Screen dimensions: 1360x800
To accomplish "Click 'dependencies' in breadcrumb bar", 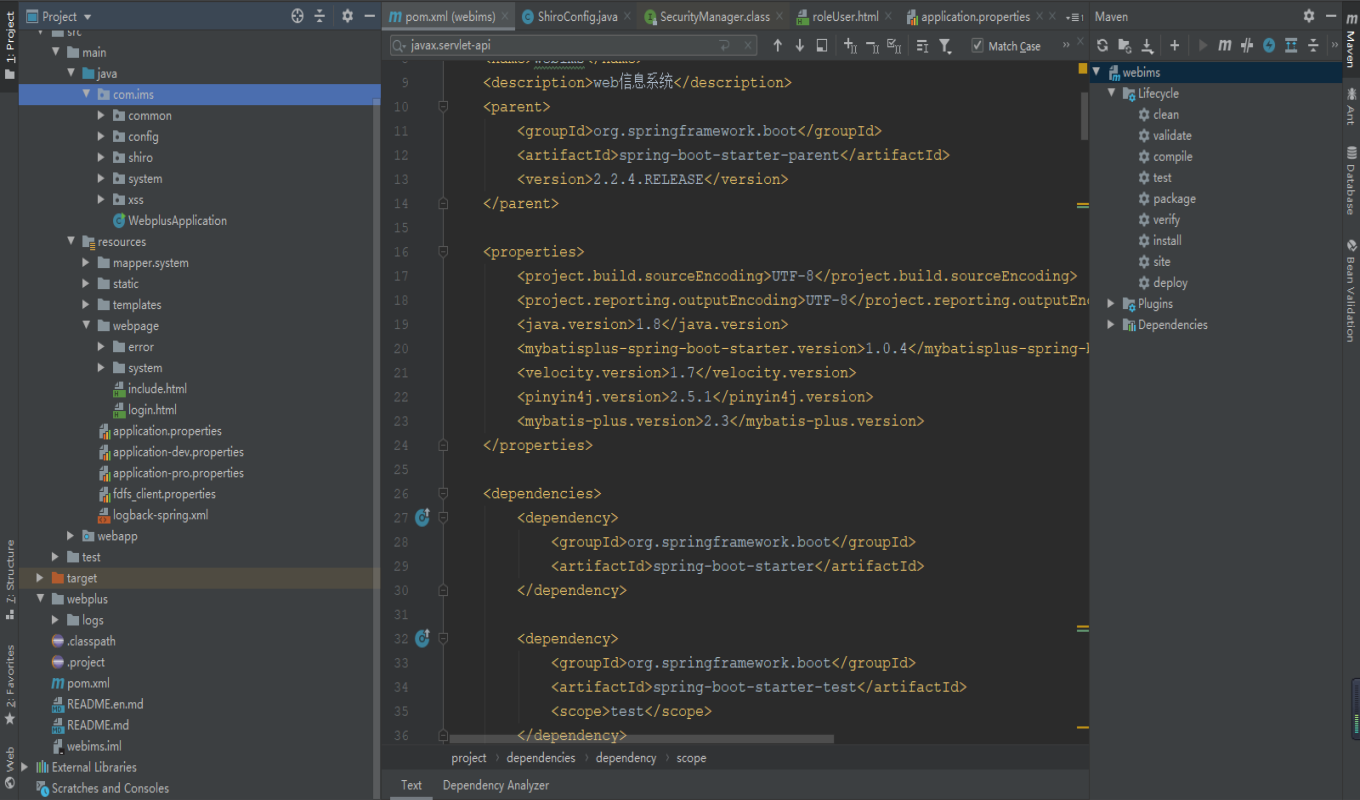I will click(x=541, y=758).
